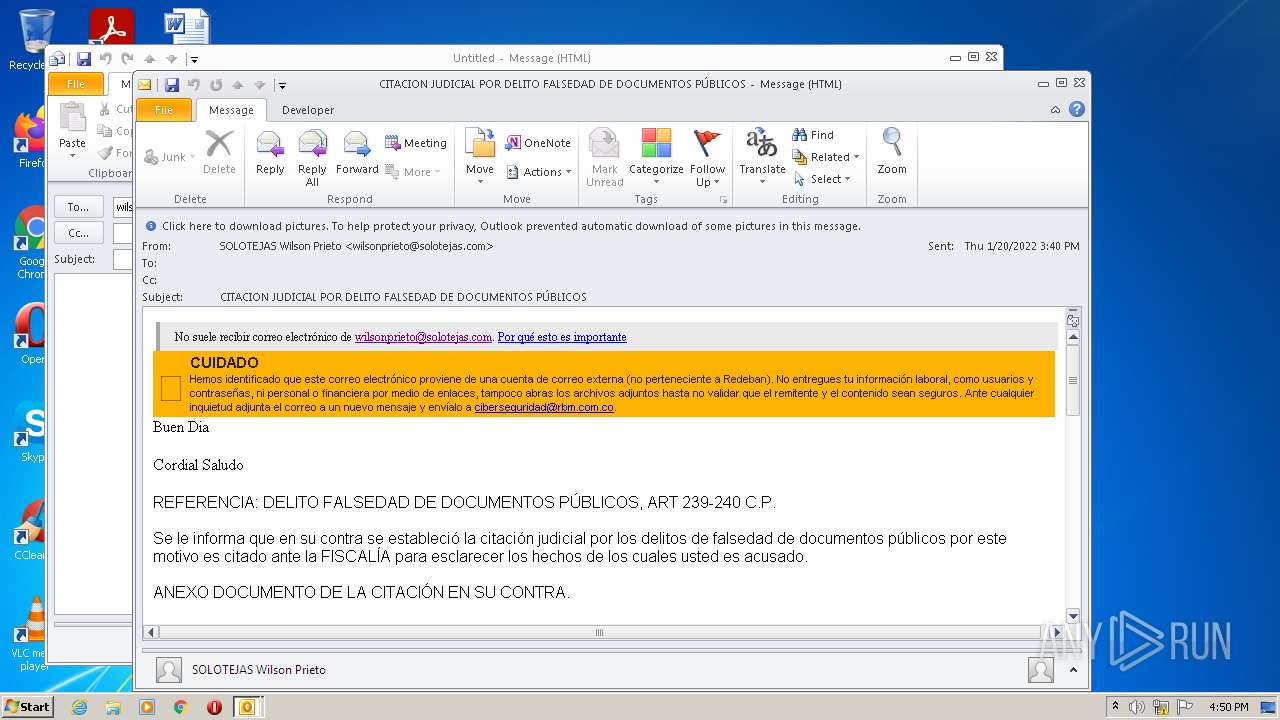
Task: Click the vertical scrollbar thumb in the message body
Action: click(1073, 380)
